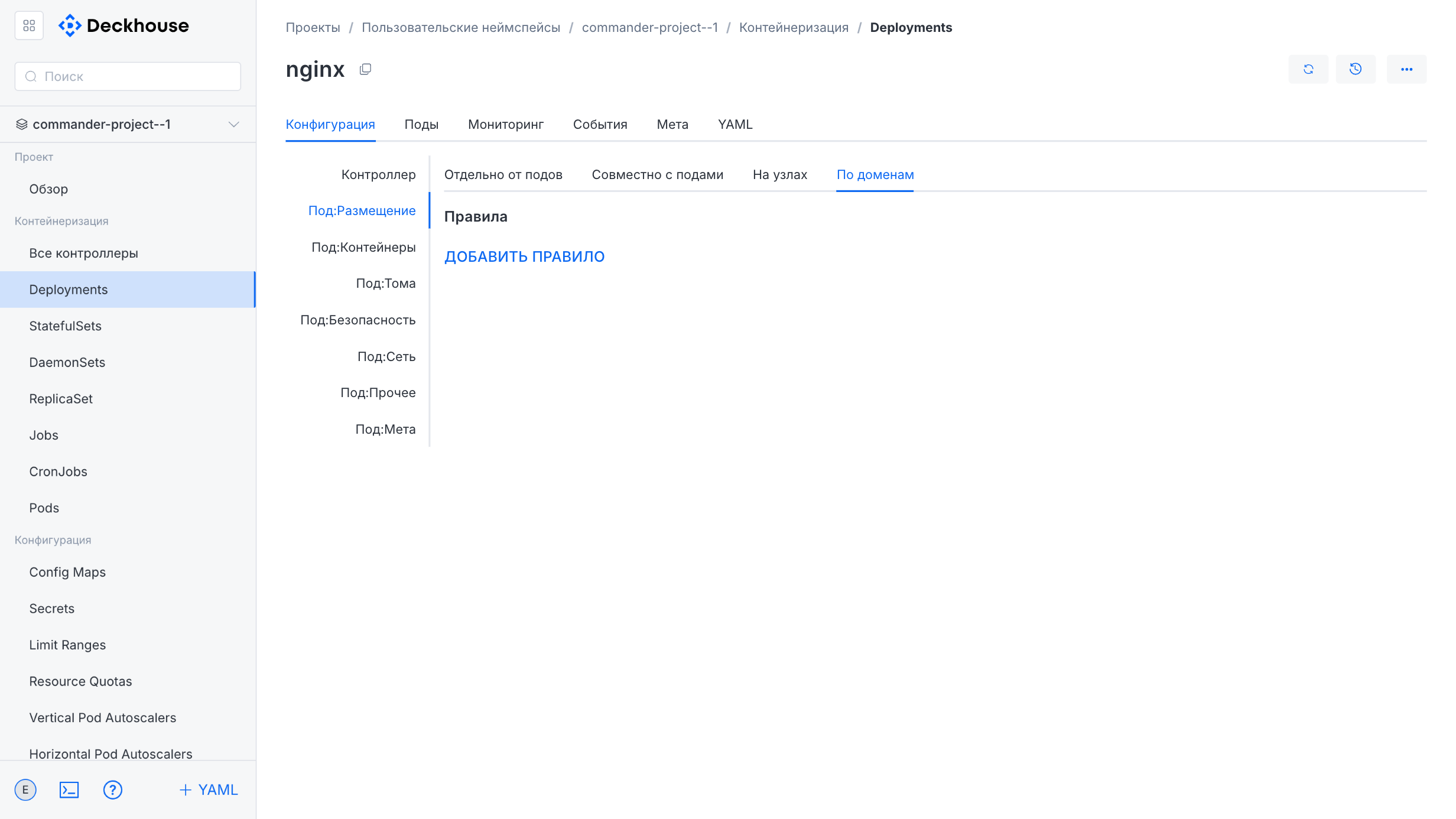
Task: Go to Проекты in the breadcrumb
Action: [313, 27]
